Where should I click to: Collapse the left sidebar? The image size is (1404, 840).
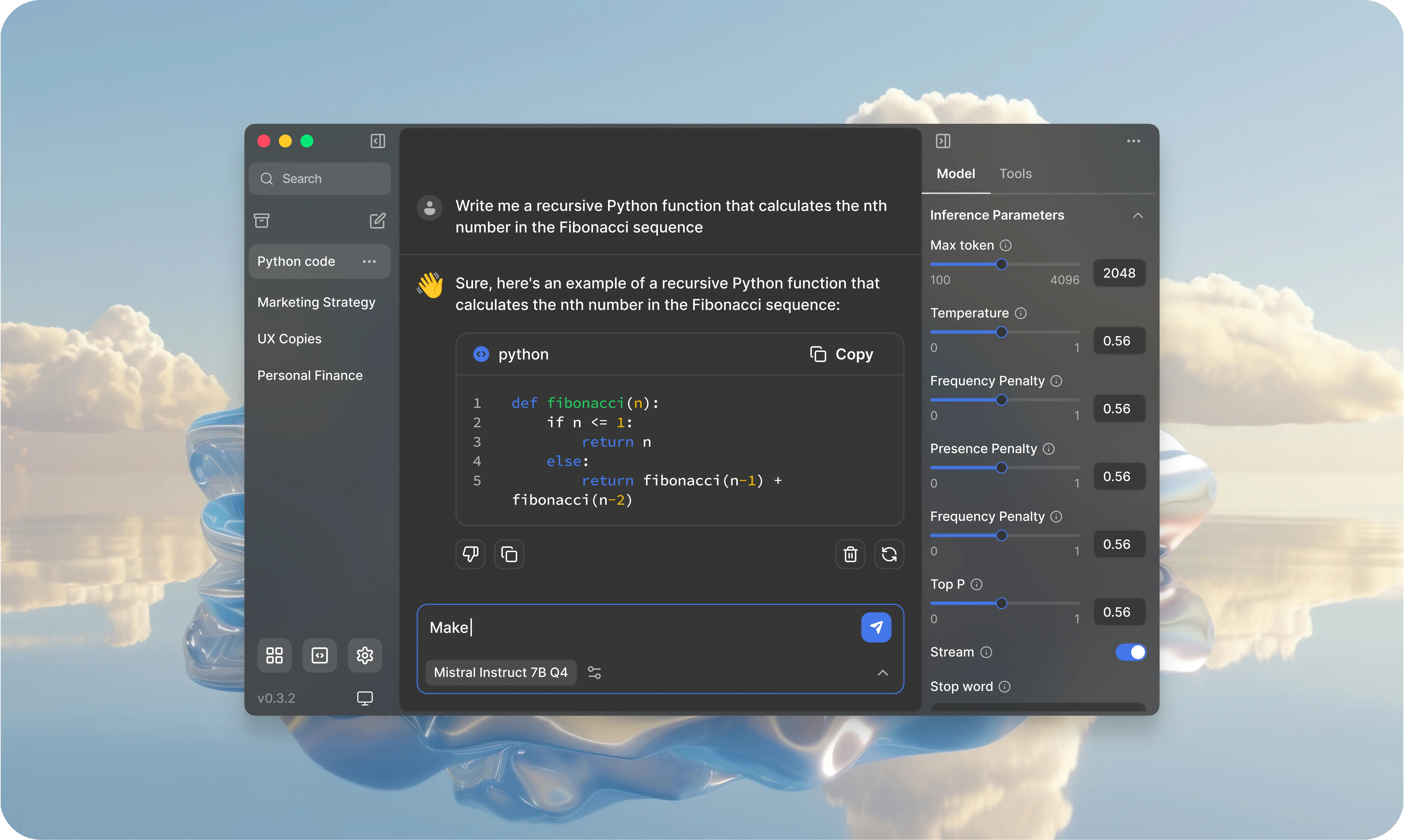[378, 141]
